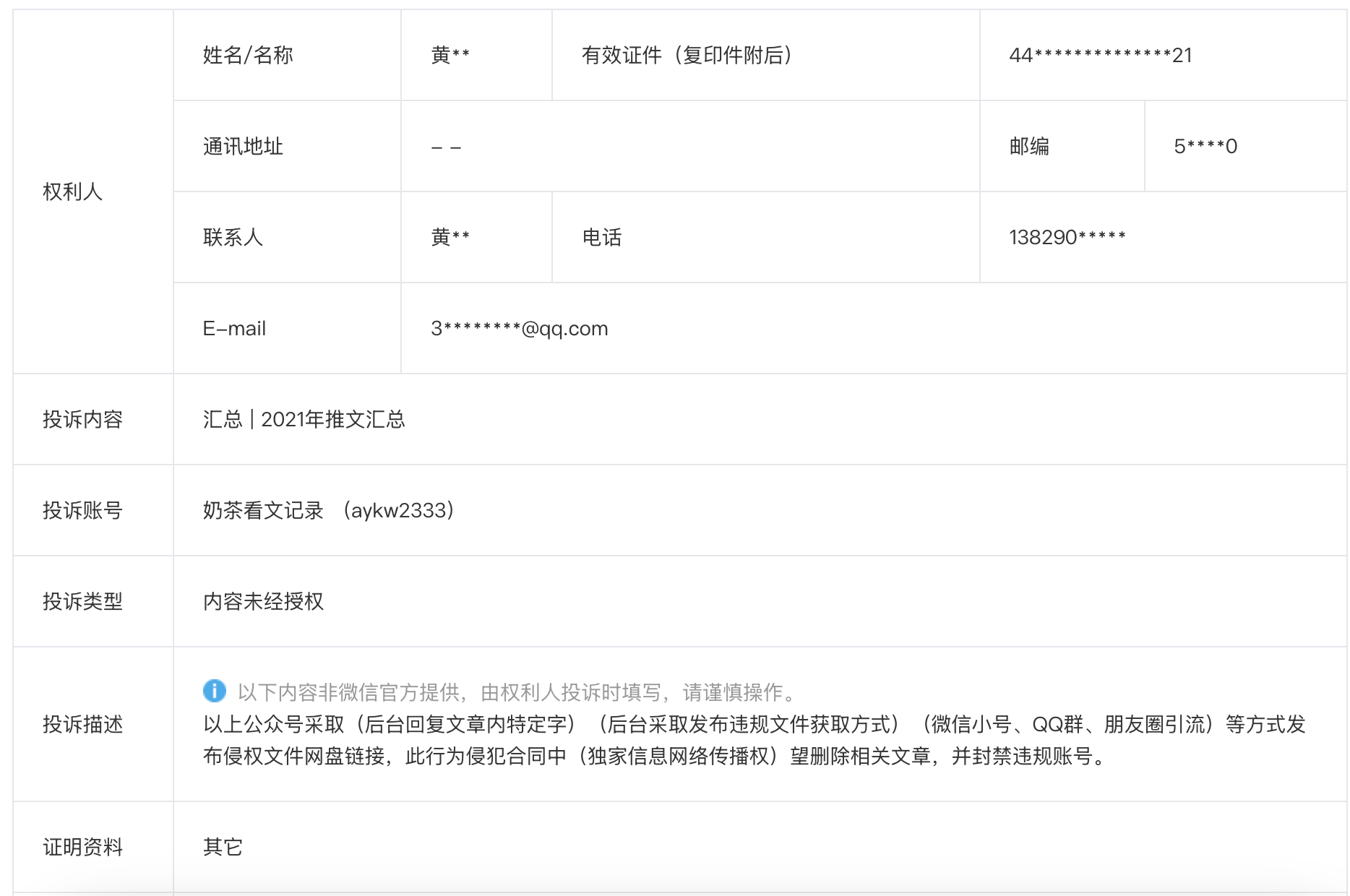The width and height of the screenshot is (1350, 896).
Task: Click the notice 以下内容非微信官方提供
Action: pos(517,692)
